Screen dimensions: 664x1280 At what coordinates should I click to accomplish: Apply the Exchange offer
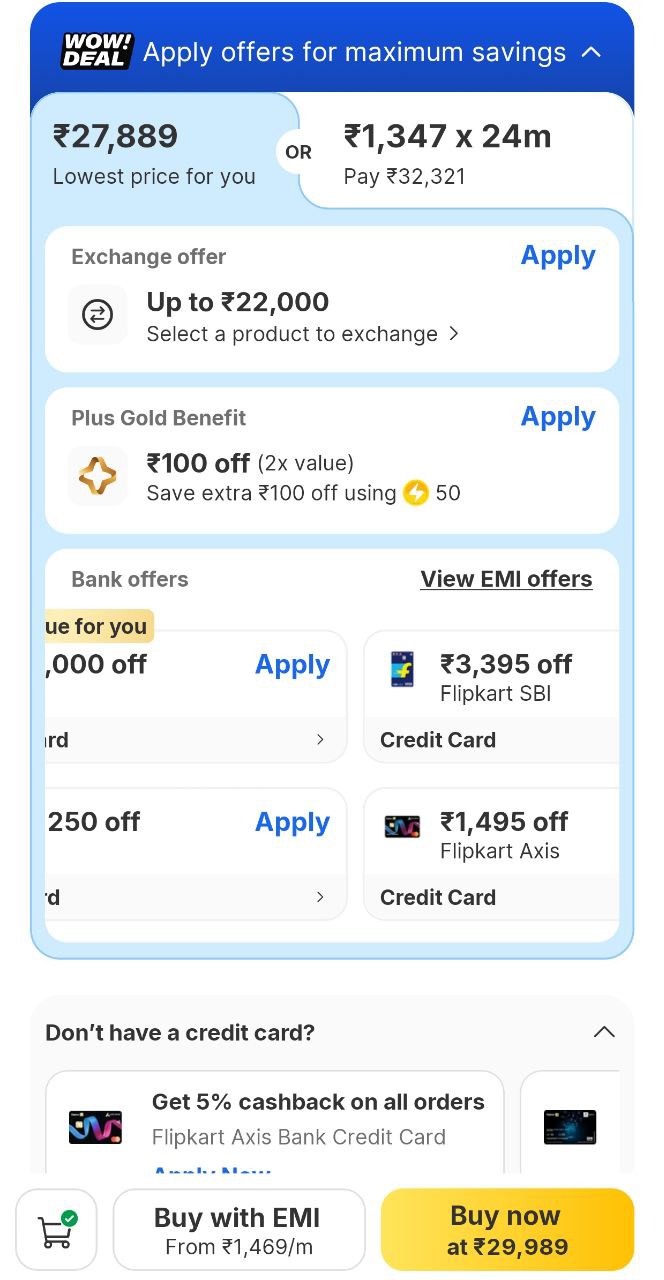click(x=558, y=256)
